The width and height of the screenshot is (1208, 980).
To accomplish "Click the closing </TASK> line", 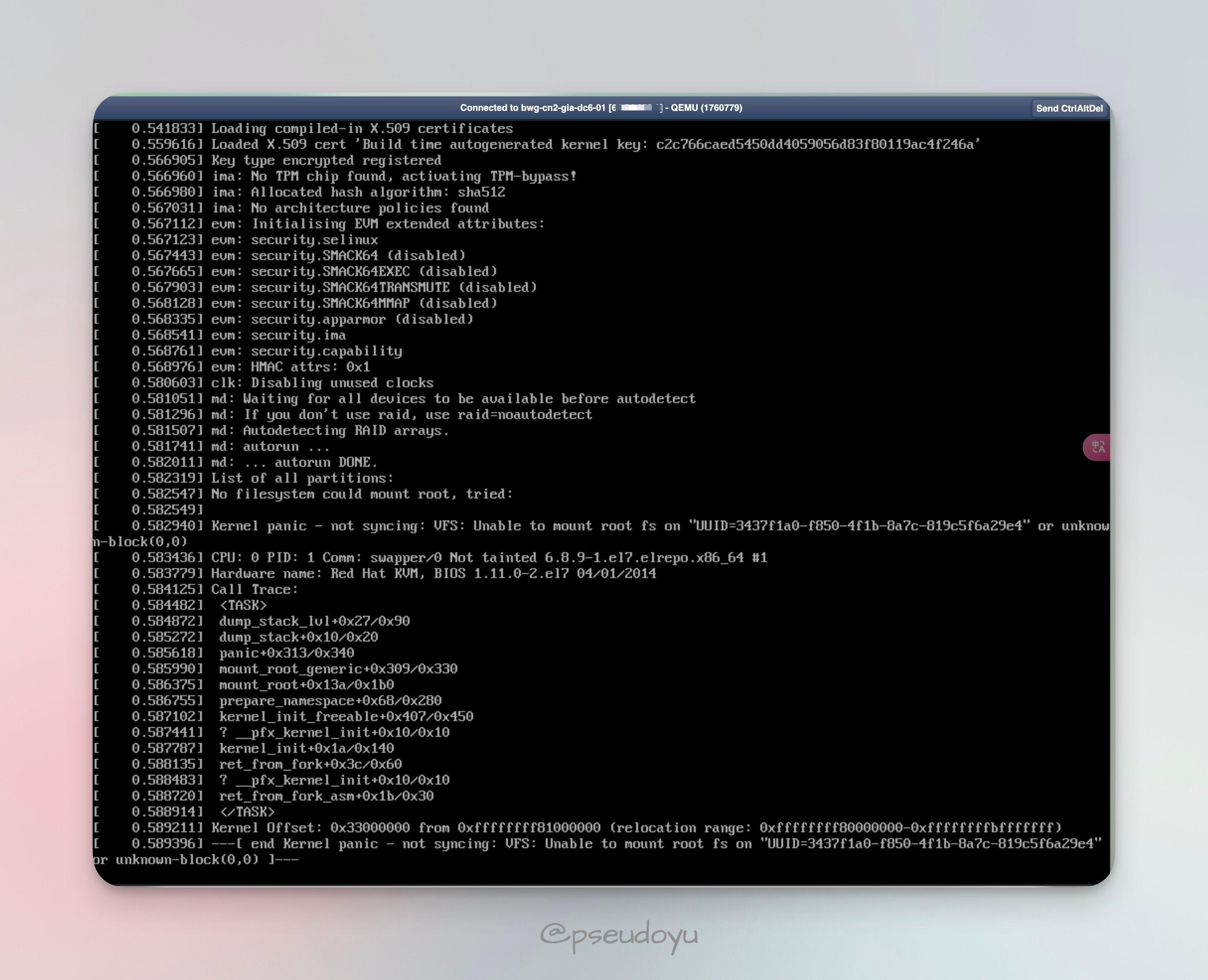I will tap(185, 812).
